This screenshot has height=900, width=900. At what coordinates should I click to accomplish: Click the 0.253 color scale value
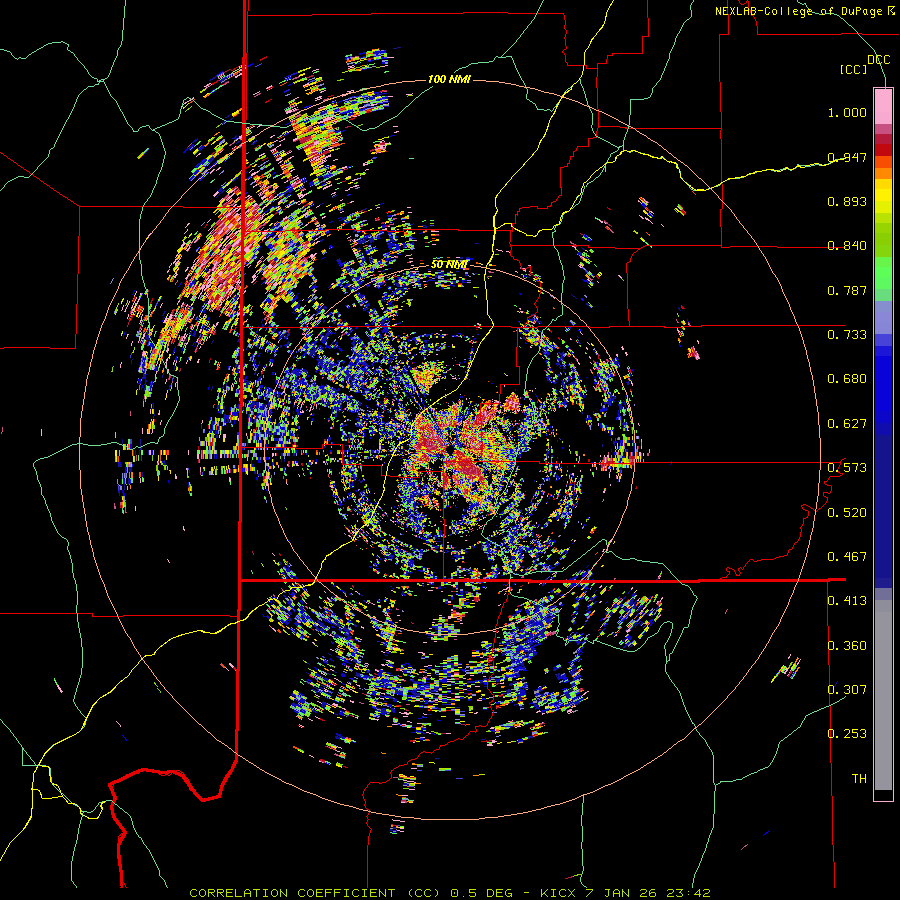(x=847, y=734)
